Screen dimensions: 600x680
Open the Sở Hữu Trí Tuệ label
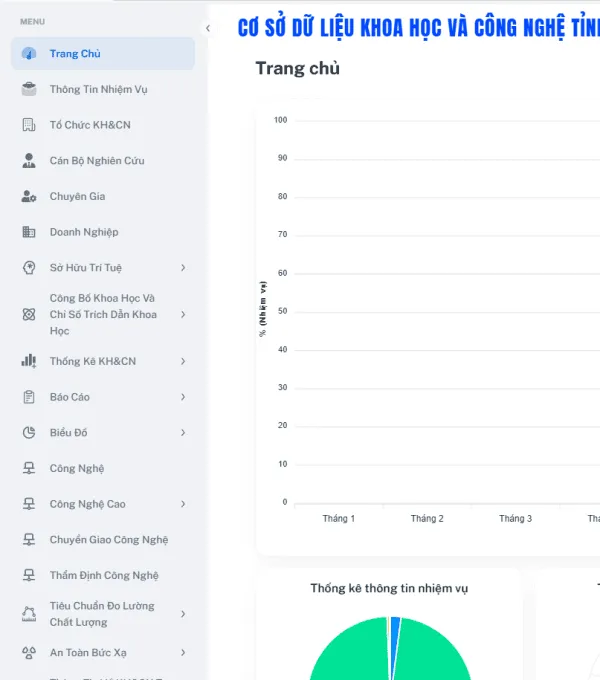[86, 268]
